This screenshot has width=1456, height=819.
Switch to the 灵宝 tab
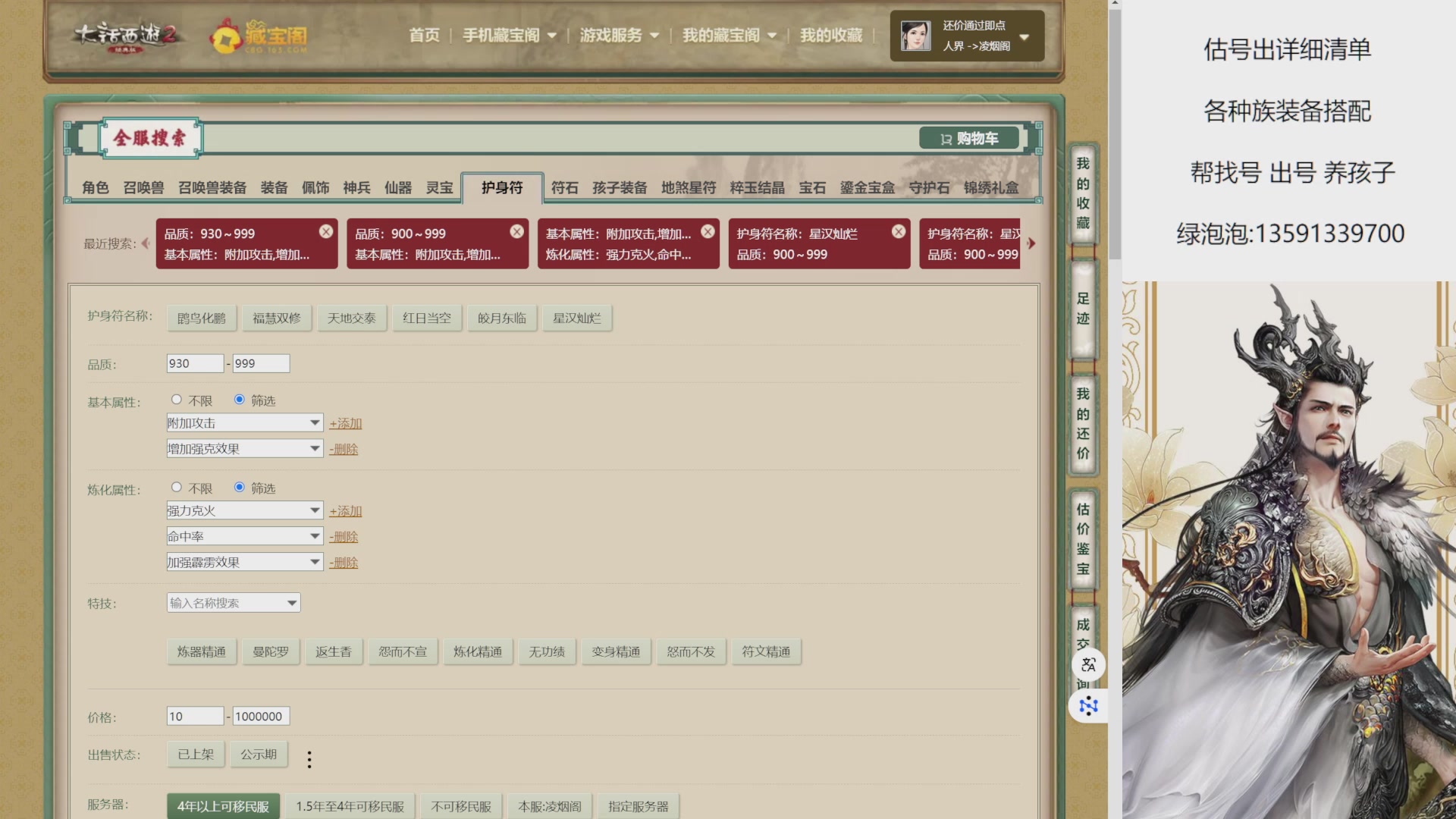(x=439, y=187)
